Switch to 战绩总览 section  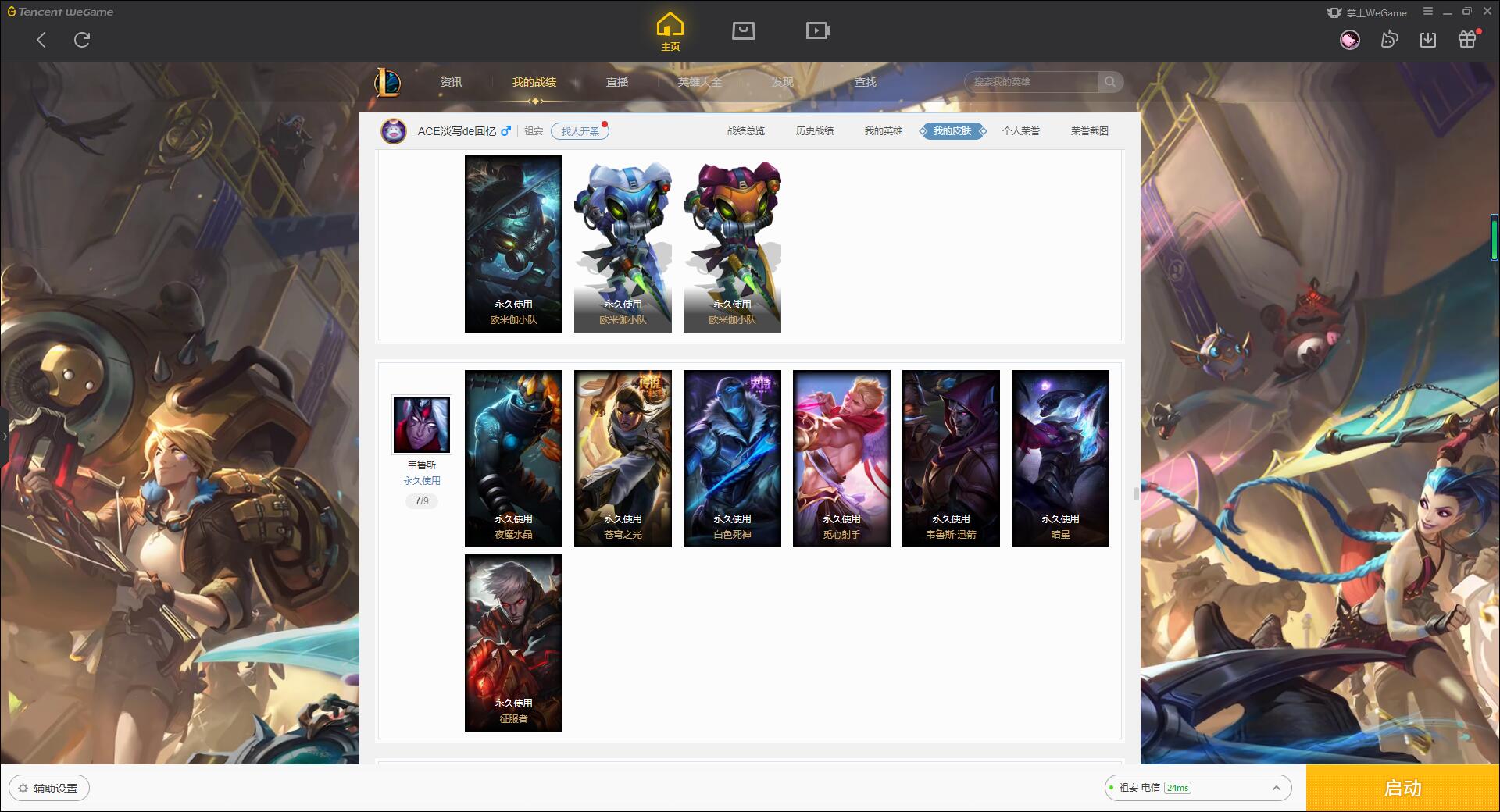coord(746,131)
